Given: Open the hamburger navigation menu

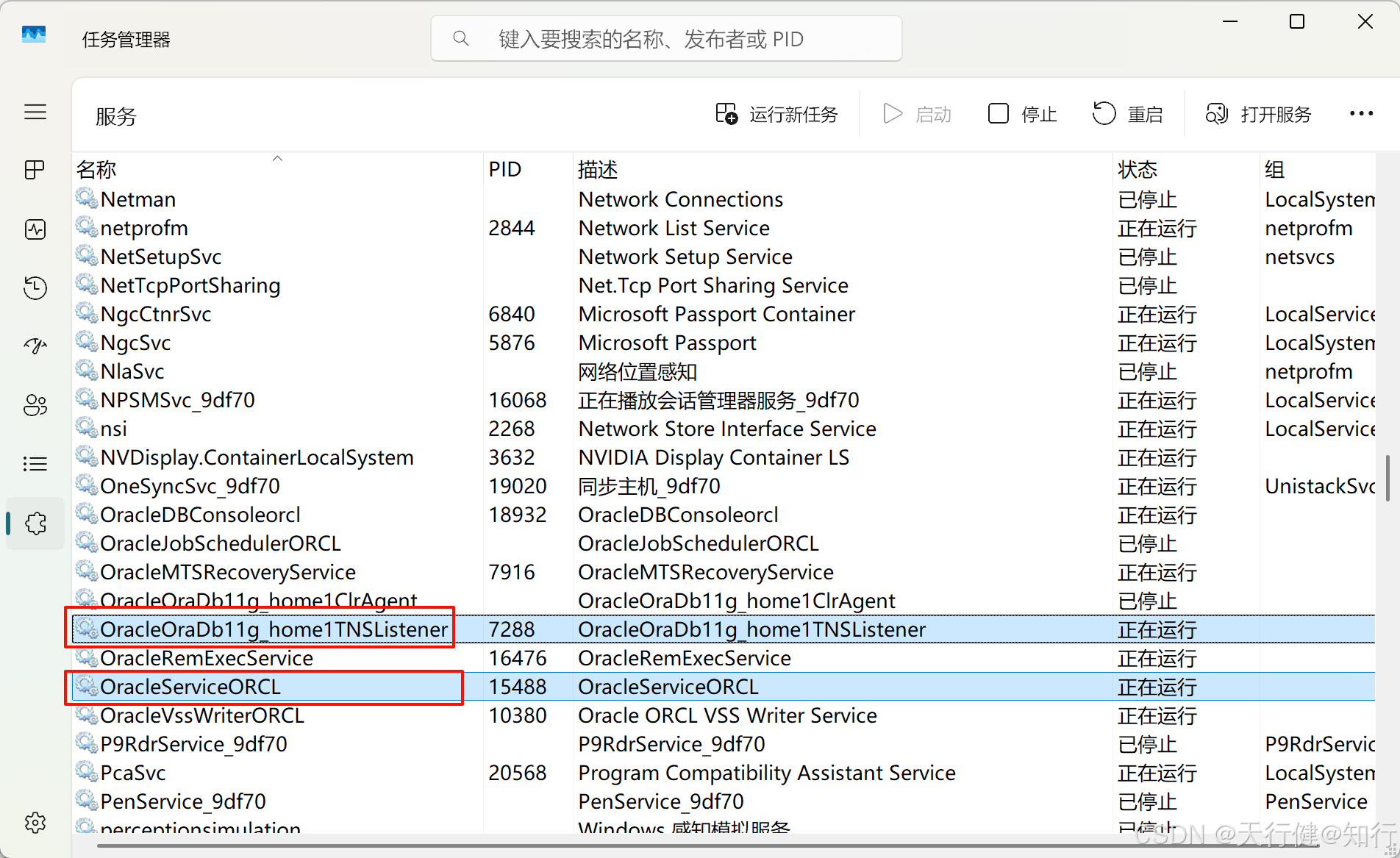Looking at the screenshot, I should [x=35, y=112].
